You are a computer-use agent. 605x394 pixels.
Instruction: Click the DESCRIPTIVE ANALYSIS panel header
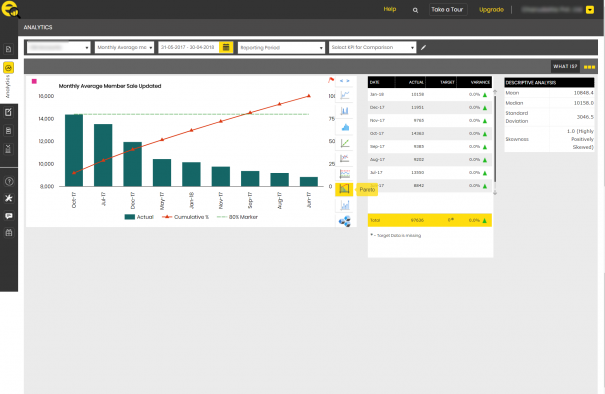pos(549,83)
